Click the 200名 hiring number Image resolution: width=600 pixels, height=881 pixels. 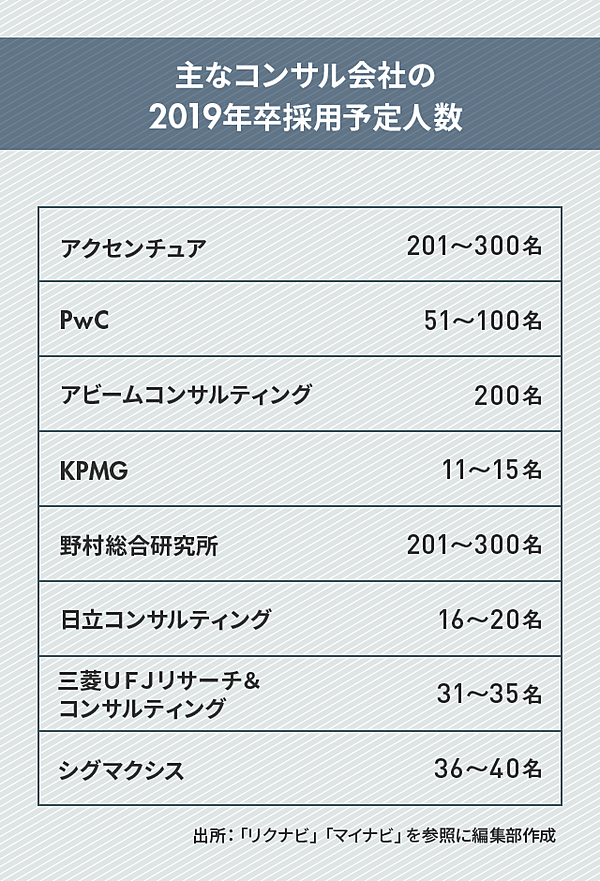(x=508, y=395)
